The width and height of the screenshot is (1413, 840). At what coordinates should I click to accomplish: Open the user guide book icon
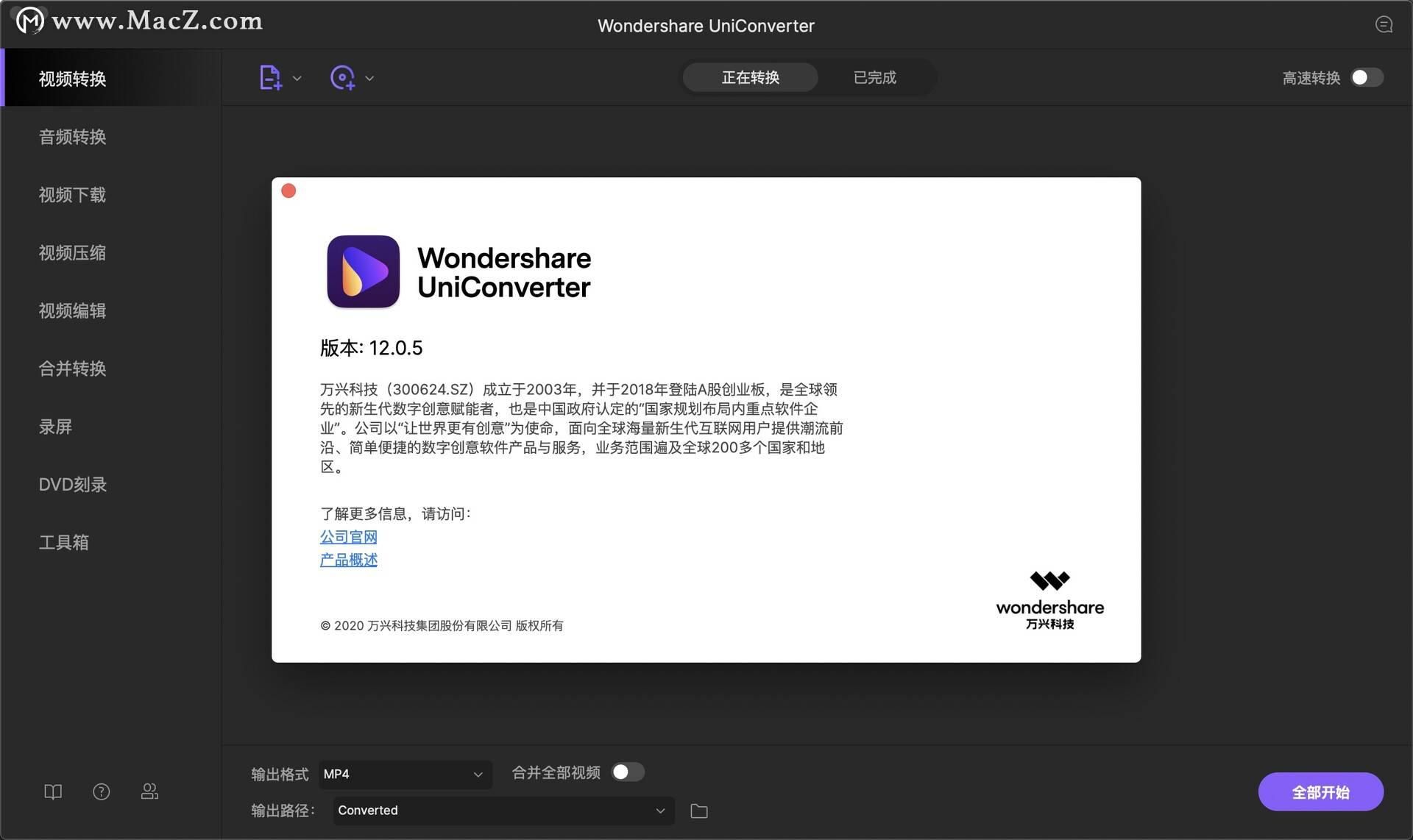pos(52,791)
